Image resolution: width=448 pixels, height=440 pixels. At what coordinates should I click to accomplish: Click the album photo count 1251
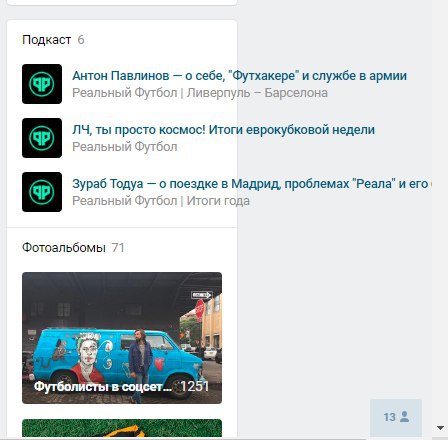(195, 386)
